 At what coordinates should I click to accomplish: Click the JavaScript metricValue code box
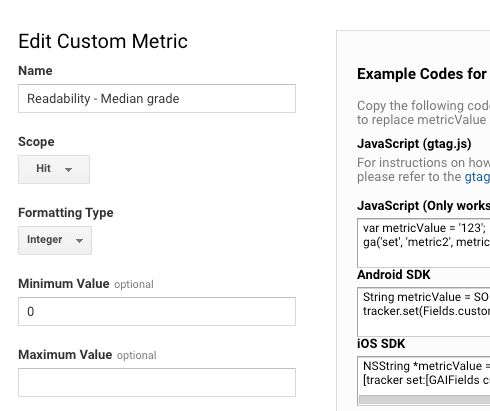click(424, 243)
